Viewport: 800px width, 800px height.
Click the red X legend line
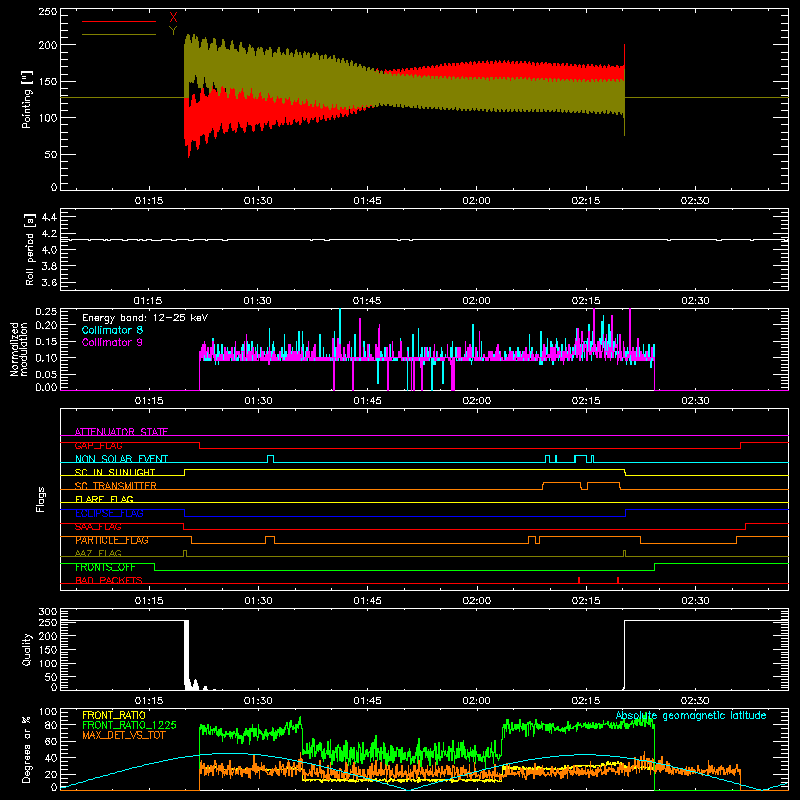point(119,21)
